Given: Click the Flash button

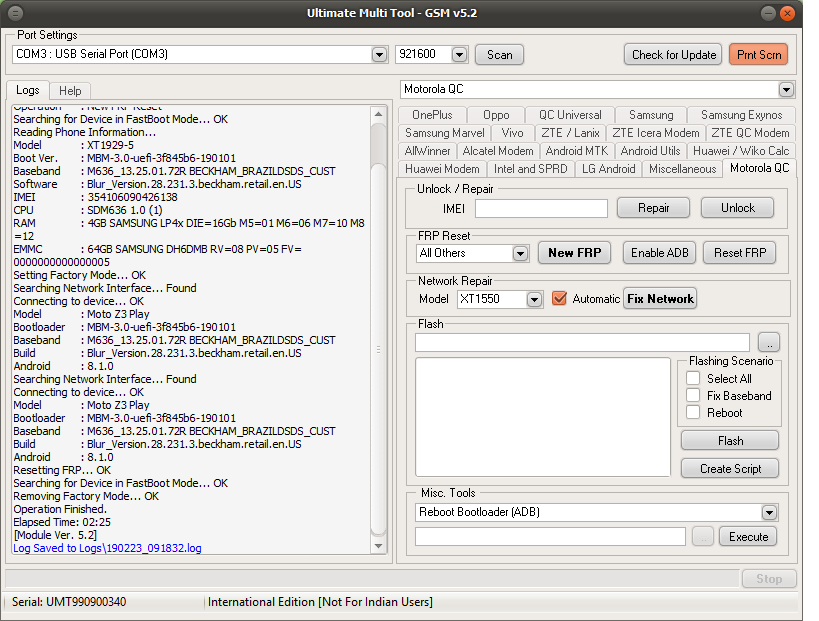Looking at the screenshot, I should [730, 441].
